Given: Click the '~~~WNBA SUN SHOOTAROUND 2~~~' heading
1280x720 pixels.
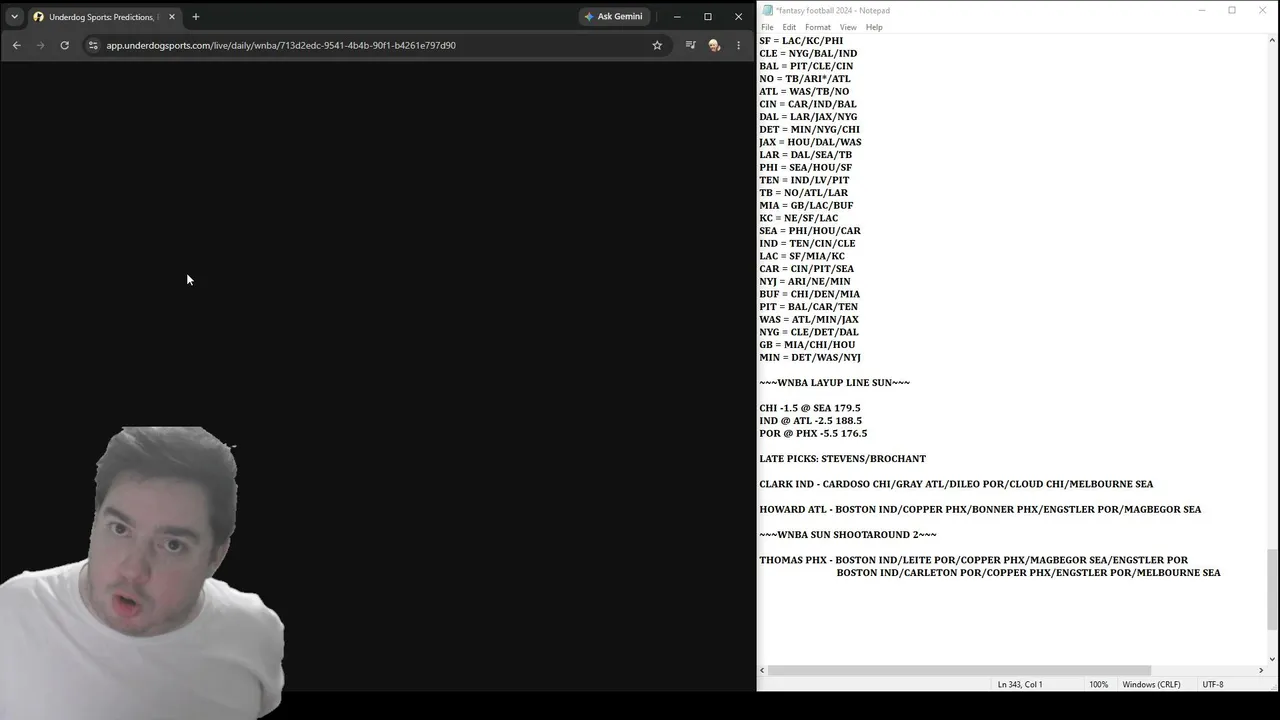Looking at the screenshot, I should (x=848, y=535).
